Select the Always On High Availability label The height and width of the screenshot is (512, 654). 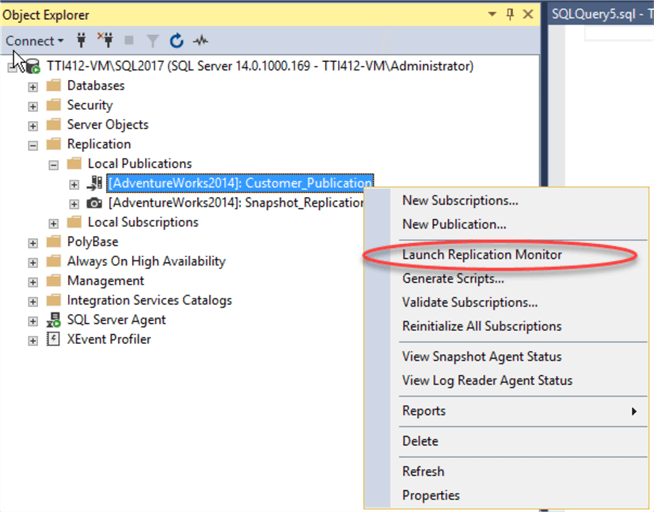[146, 261]
